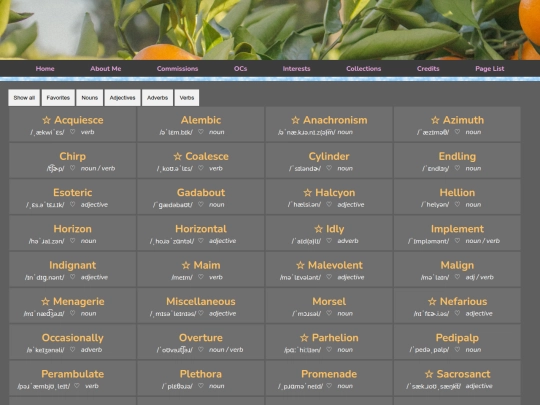Click the heart beside Endling's pronunciation
Screen dimensions: 540x405
pos(457,168)
